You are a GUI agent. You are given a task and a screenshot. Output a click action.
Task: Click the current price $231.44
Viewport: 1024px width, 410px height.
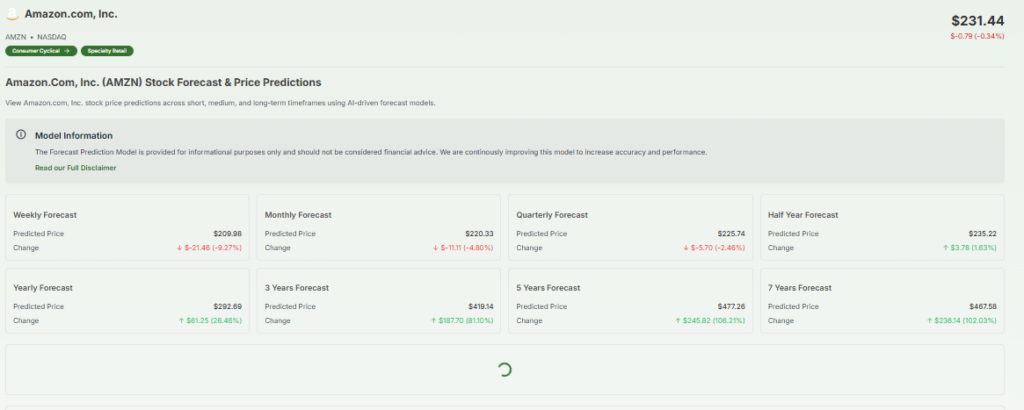click(978, 21)
